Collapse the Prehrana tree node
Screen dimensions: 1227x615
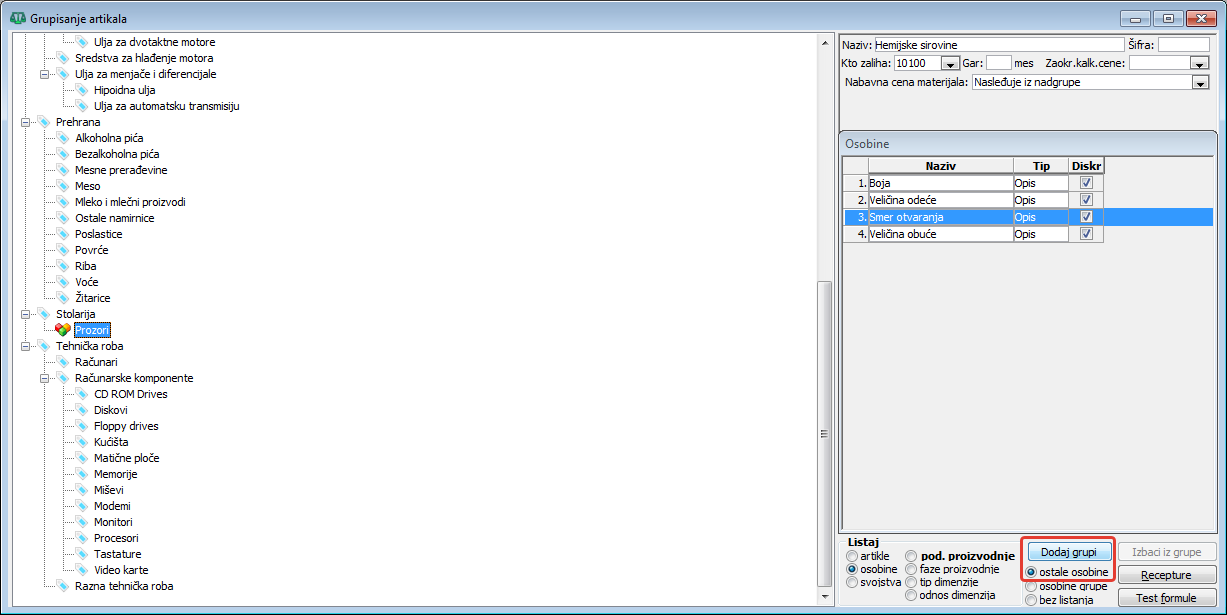(x=24, y=122)
